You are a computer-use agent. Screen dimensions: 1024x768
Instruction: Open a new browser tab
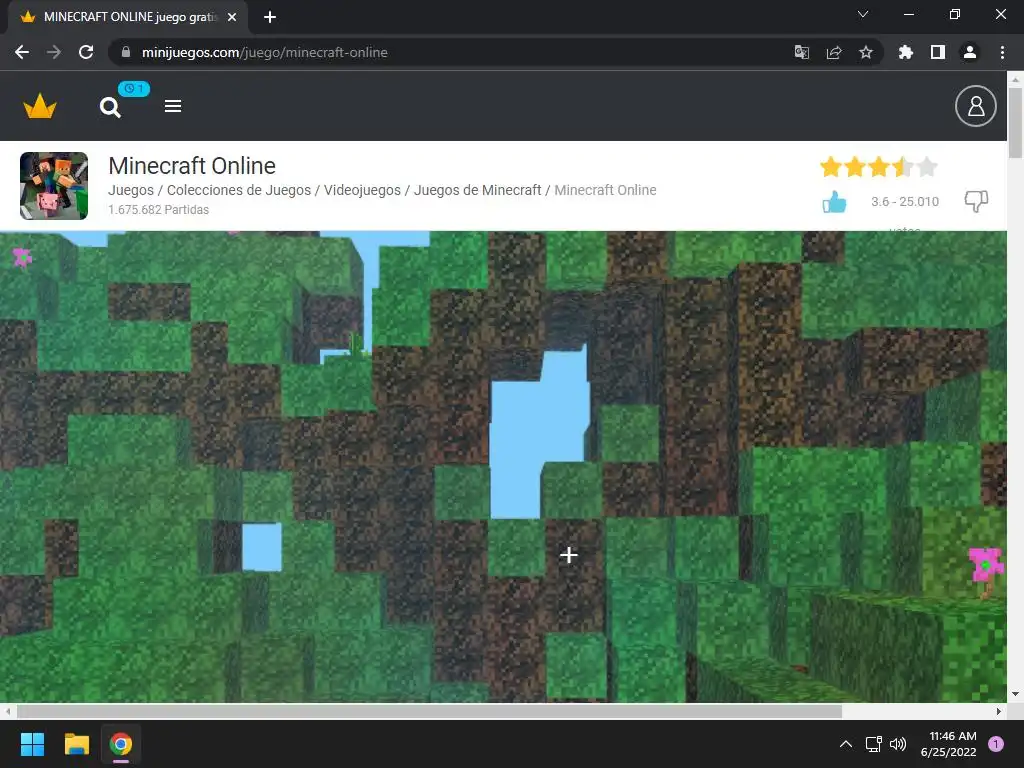coord(270,17)
